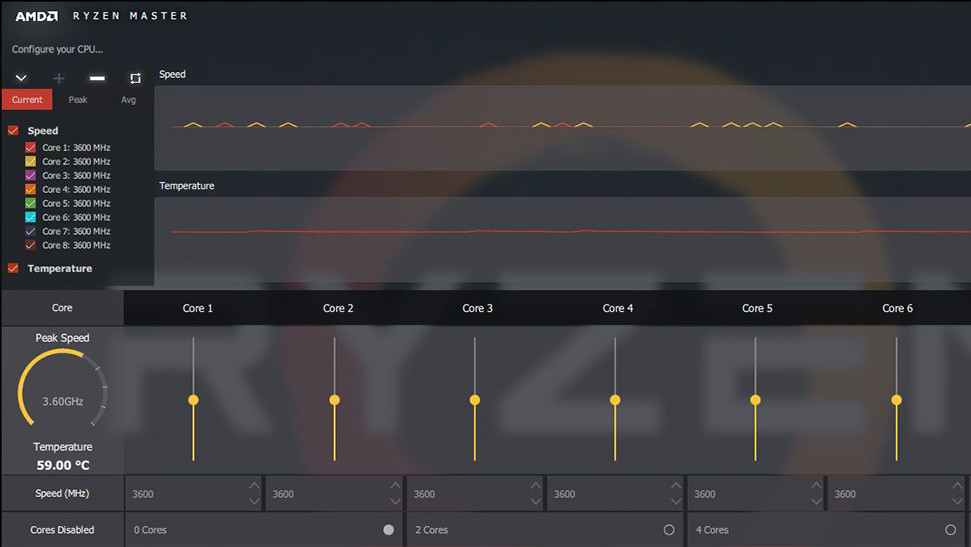Click the Core 1 column header
The width and height of the screenshot is (971, 547).
198,308
